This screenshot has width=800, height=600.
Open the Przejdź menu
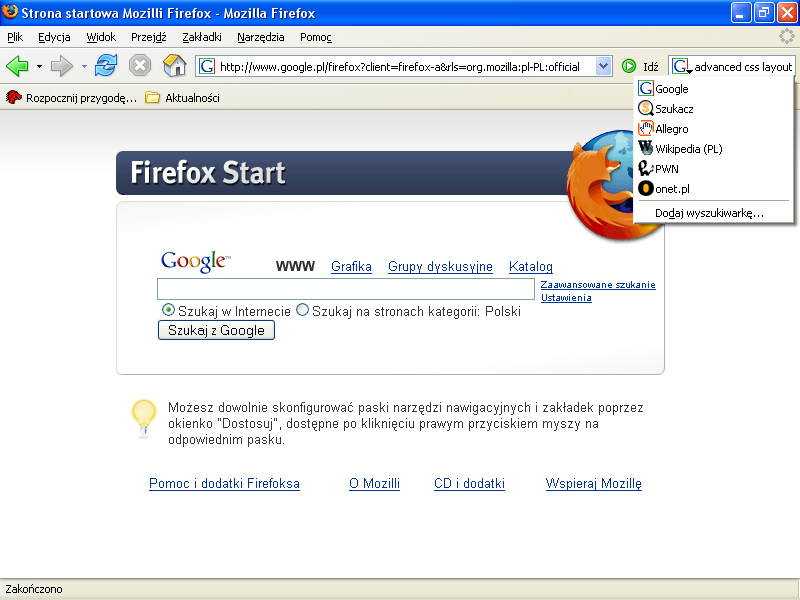148,37
